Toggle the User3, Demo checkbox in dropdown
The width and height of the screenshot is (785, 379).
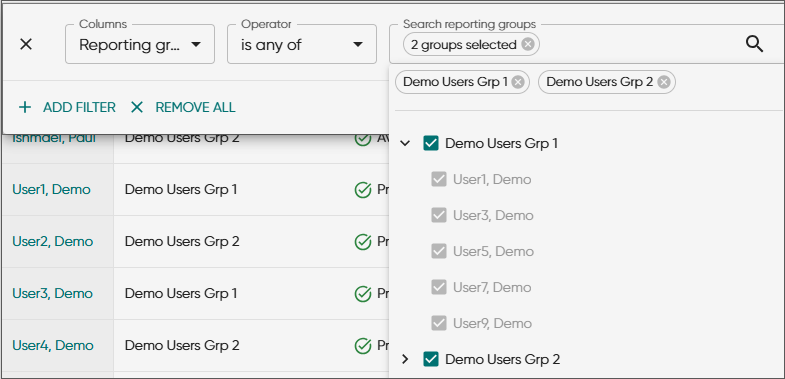(439, 215)
